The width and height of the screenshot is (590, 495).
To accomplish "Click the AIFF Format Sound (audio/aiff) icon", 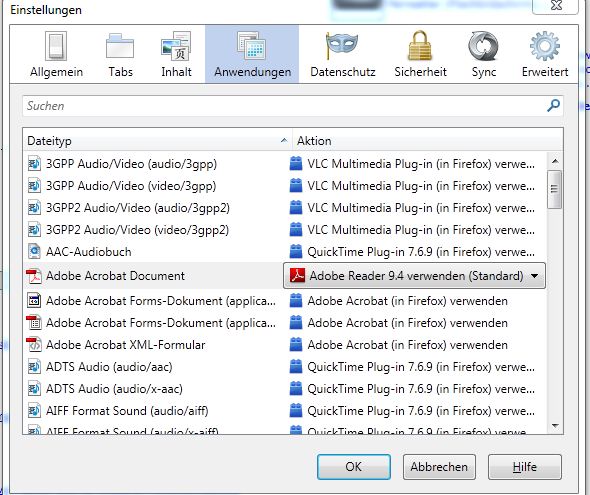I will pyautogui.click(x=34, y=410).
